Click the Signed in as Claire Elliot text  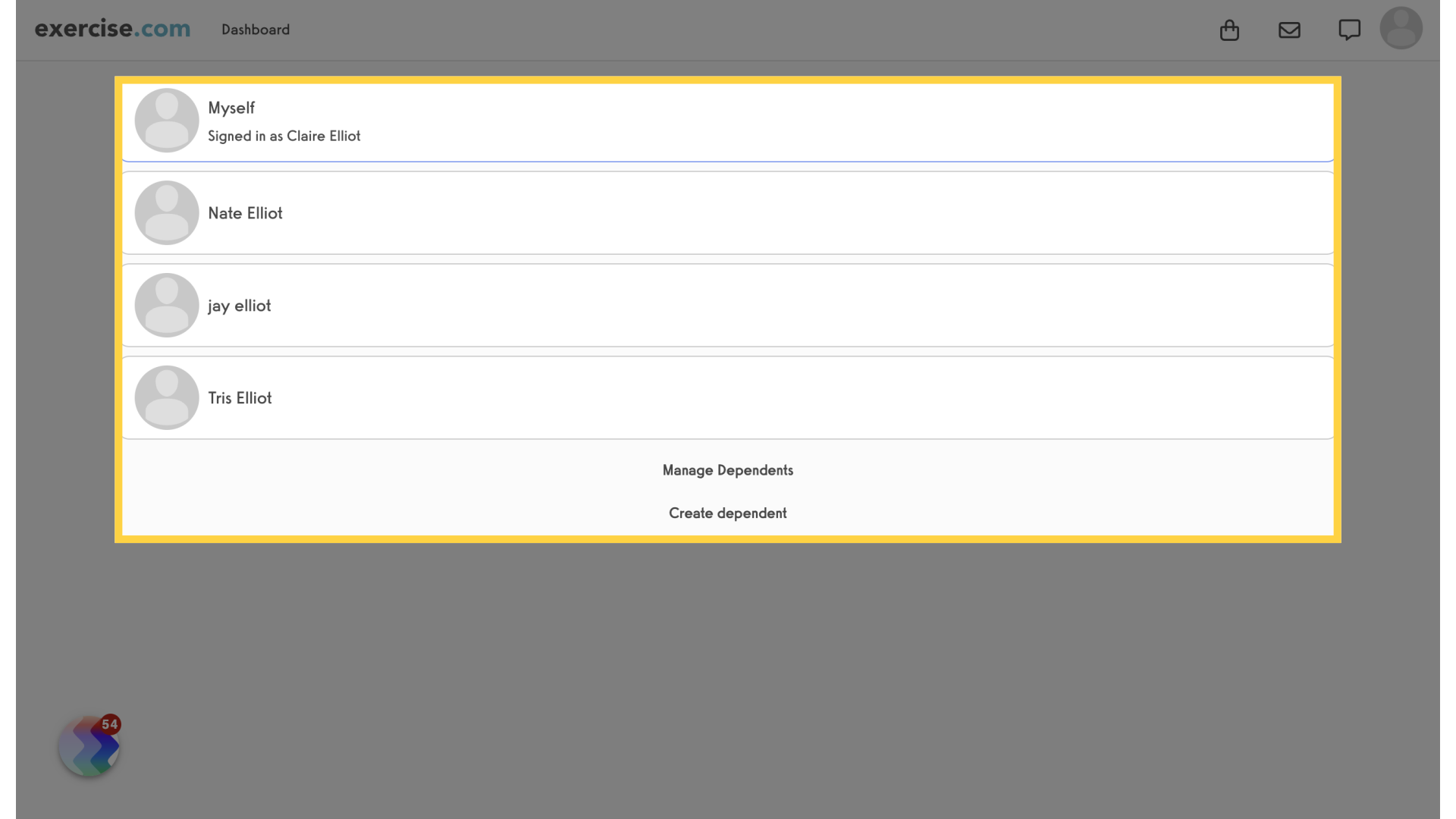[x=284, y=136]
